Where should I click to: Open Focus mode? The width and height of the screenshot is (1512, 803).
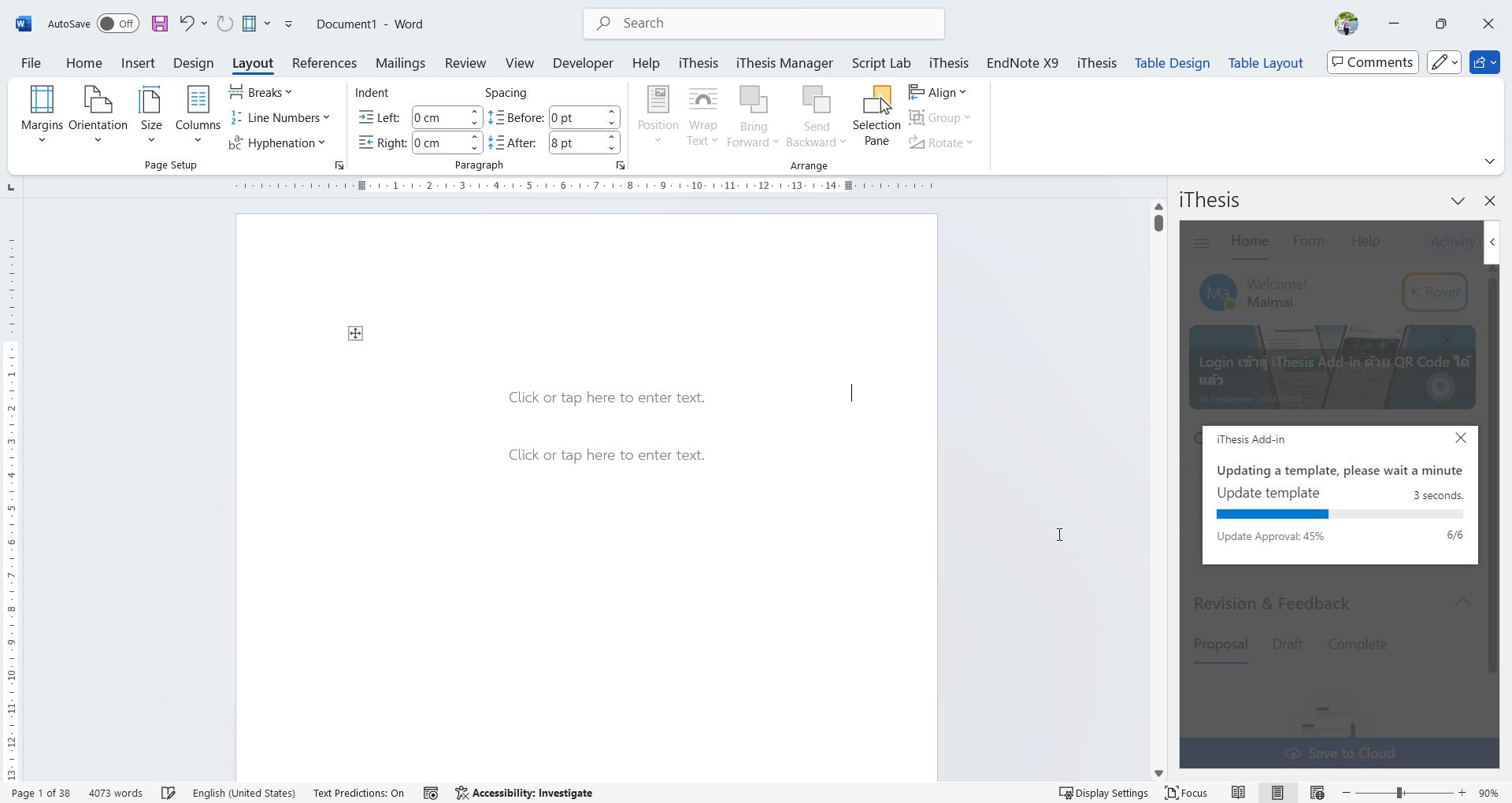tap(1186, 793)
